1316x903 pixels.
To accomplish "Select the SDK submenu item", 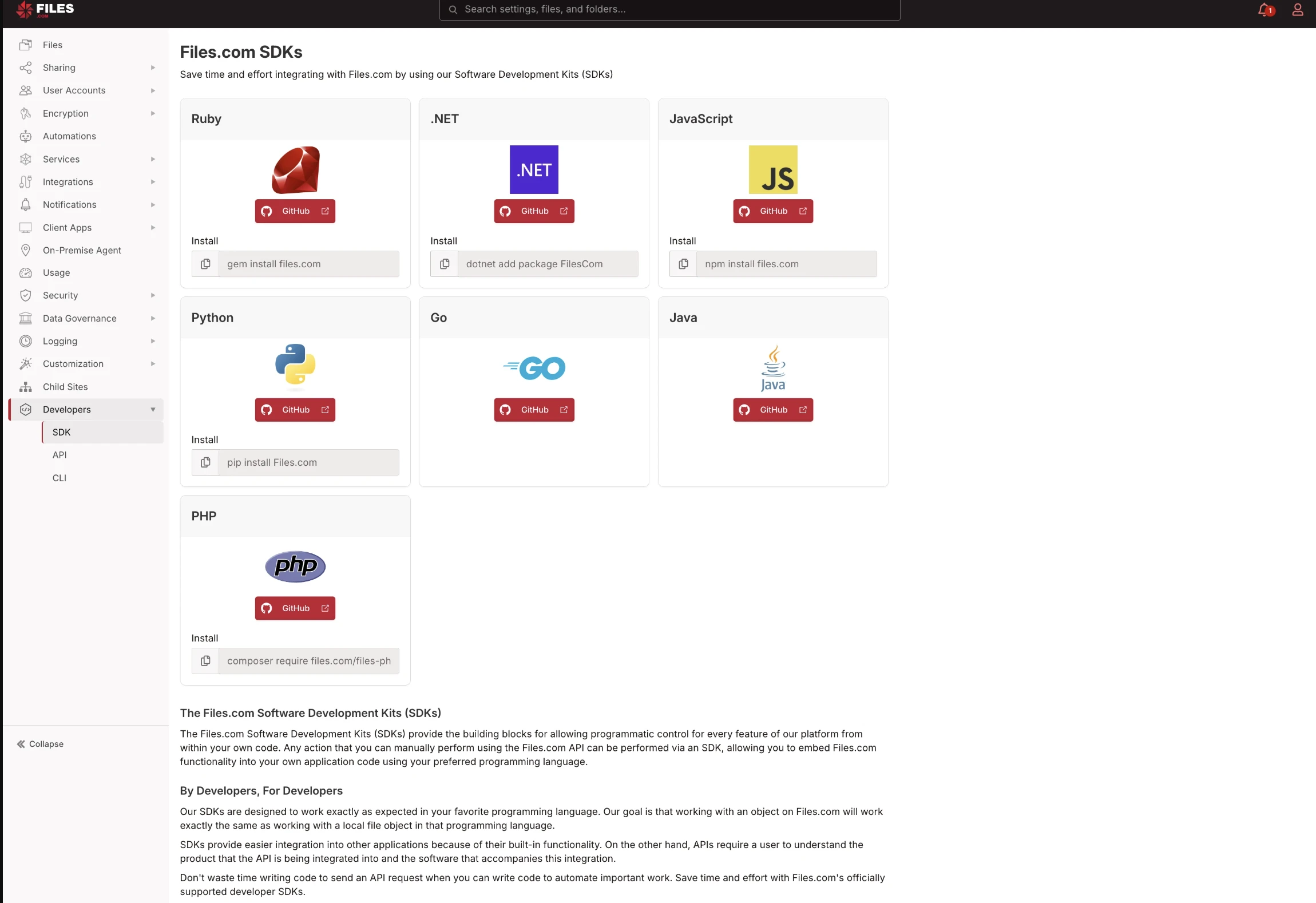I will pos(102,432).
